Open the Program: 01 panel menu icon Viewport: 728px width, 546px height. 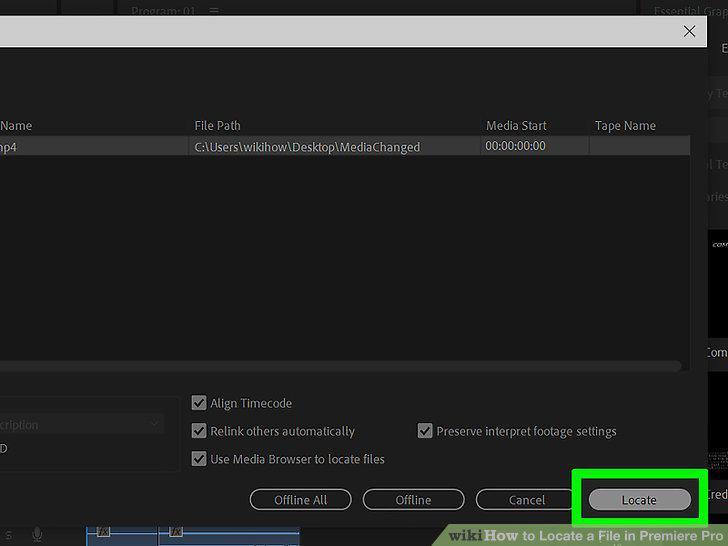(214, 10)
